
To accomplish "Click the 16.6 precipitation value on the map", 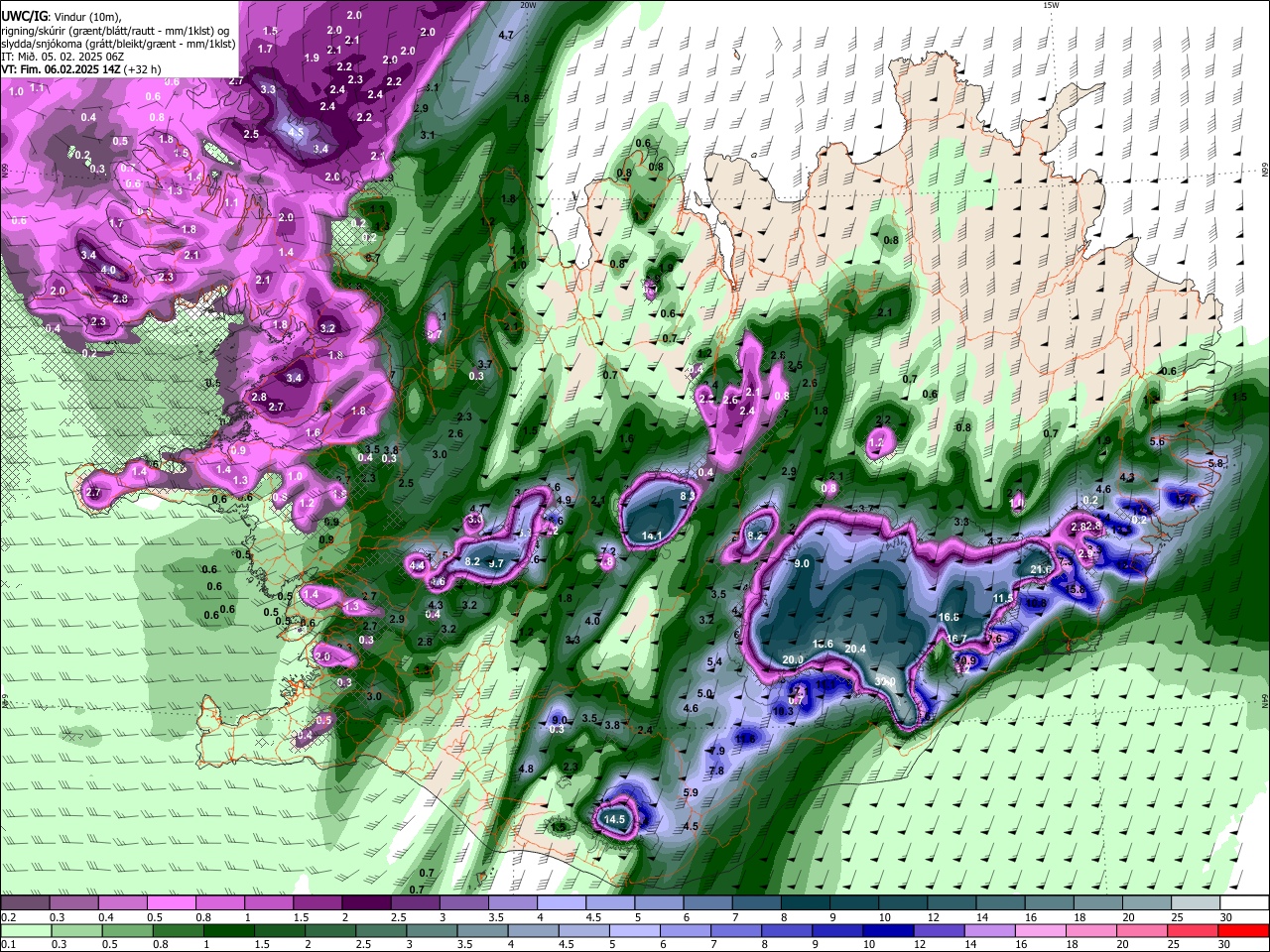I will (x=949, y=618).
